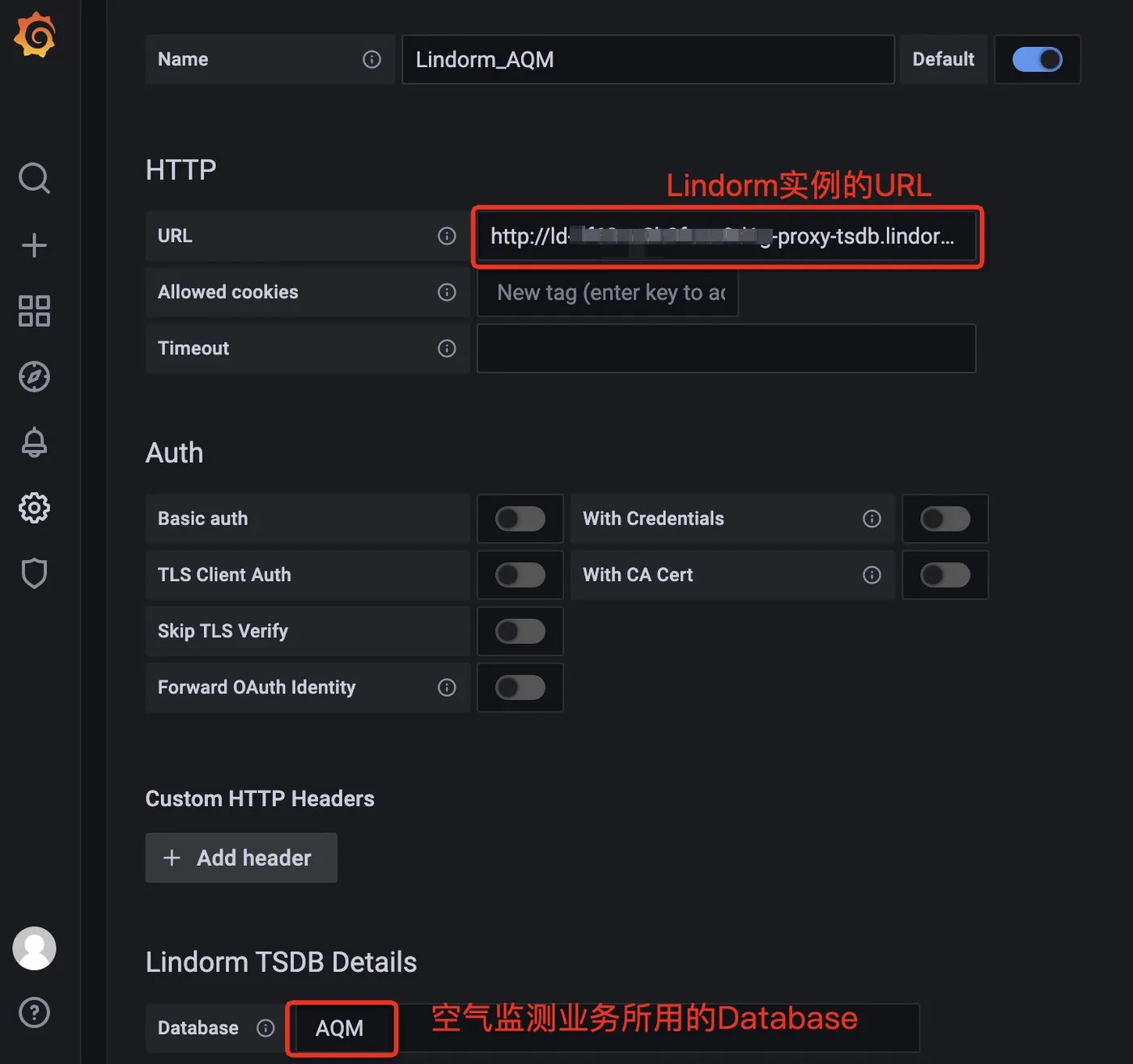
Task: Focus the Allowed cookies new tag input
Action: click(x=608, y=292)
